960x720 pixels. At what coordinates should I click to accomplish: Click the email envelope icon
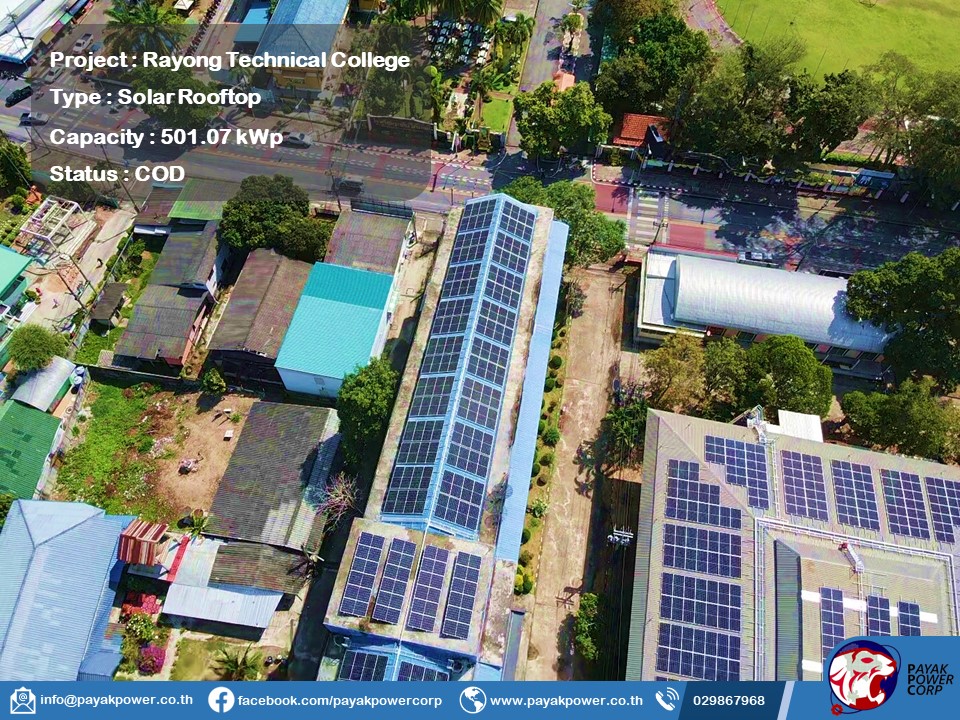[x=23, y=700]
